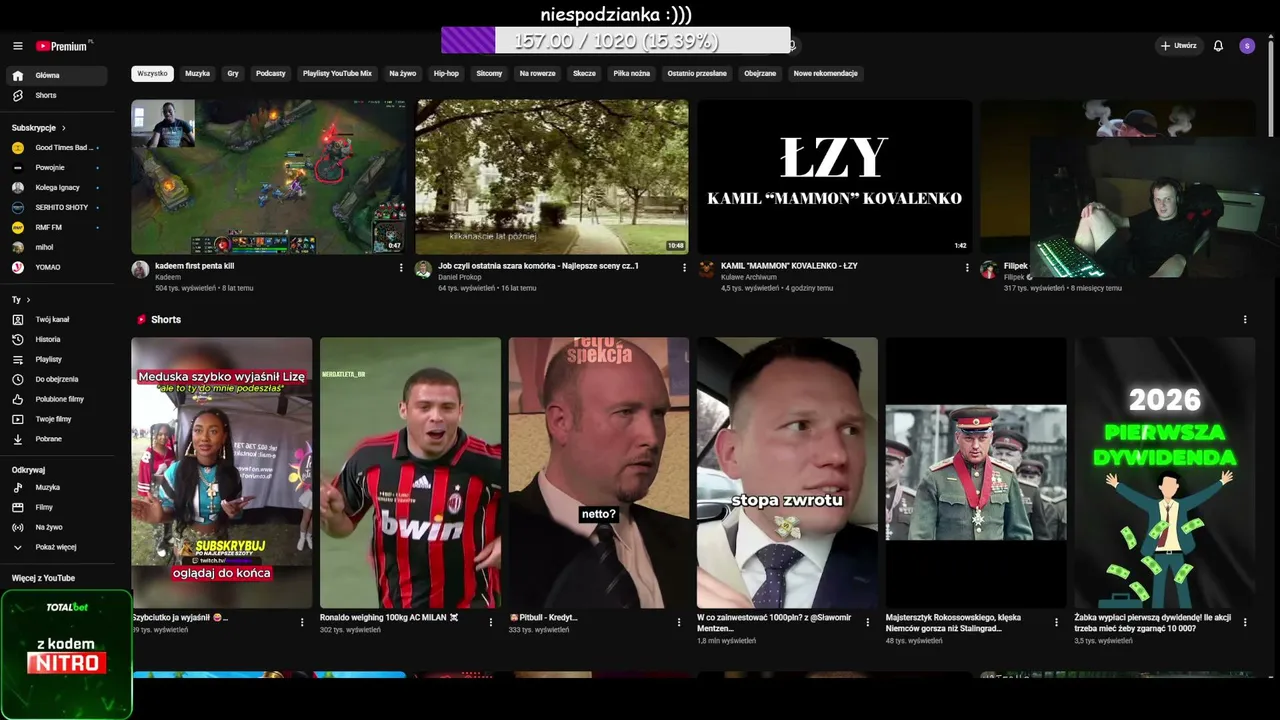The width and height of the screenshot is (1280, 720).
Task: Open options for the 'Pitbull - Kredyt' short
Action: coord(679,622)
